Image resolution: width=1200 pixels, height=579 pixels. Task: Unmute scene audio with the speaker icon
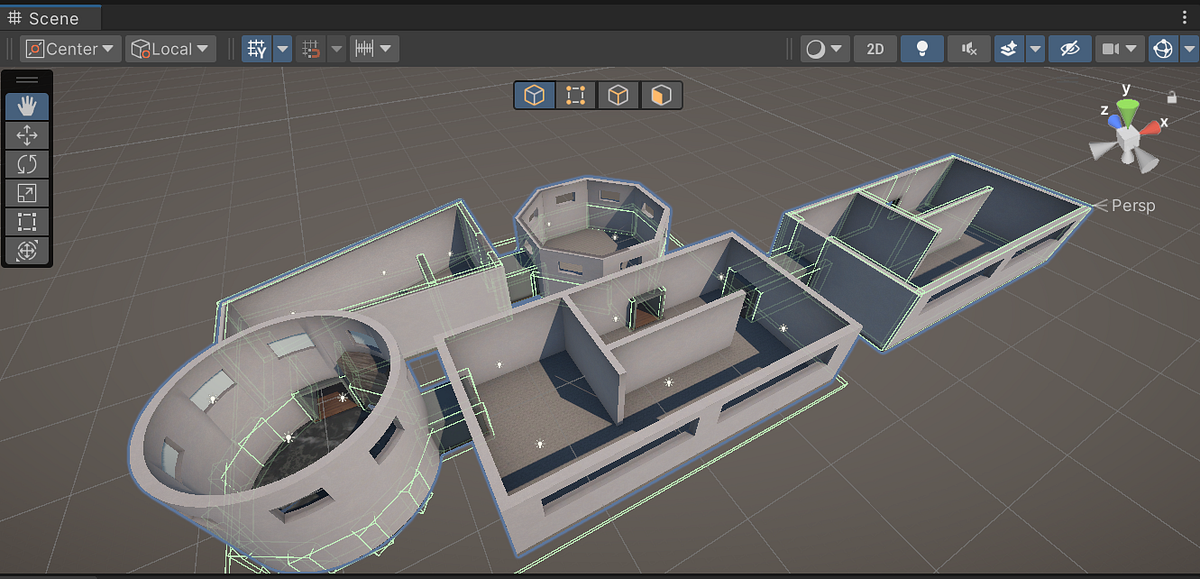pyautogui.click(x=967, y=48)
